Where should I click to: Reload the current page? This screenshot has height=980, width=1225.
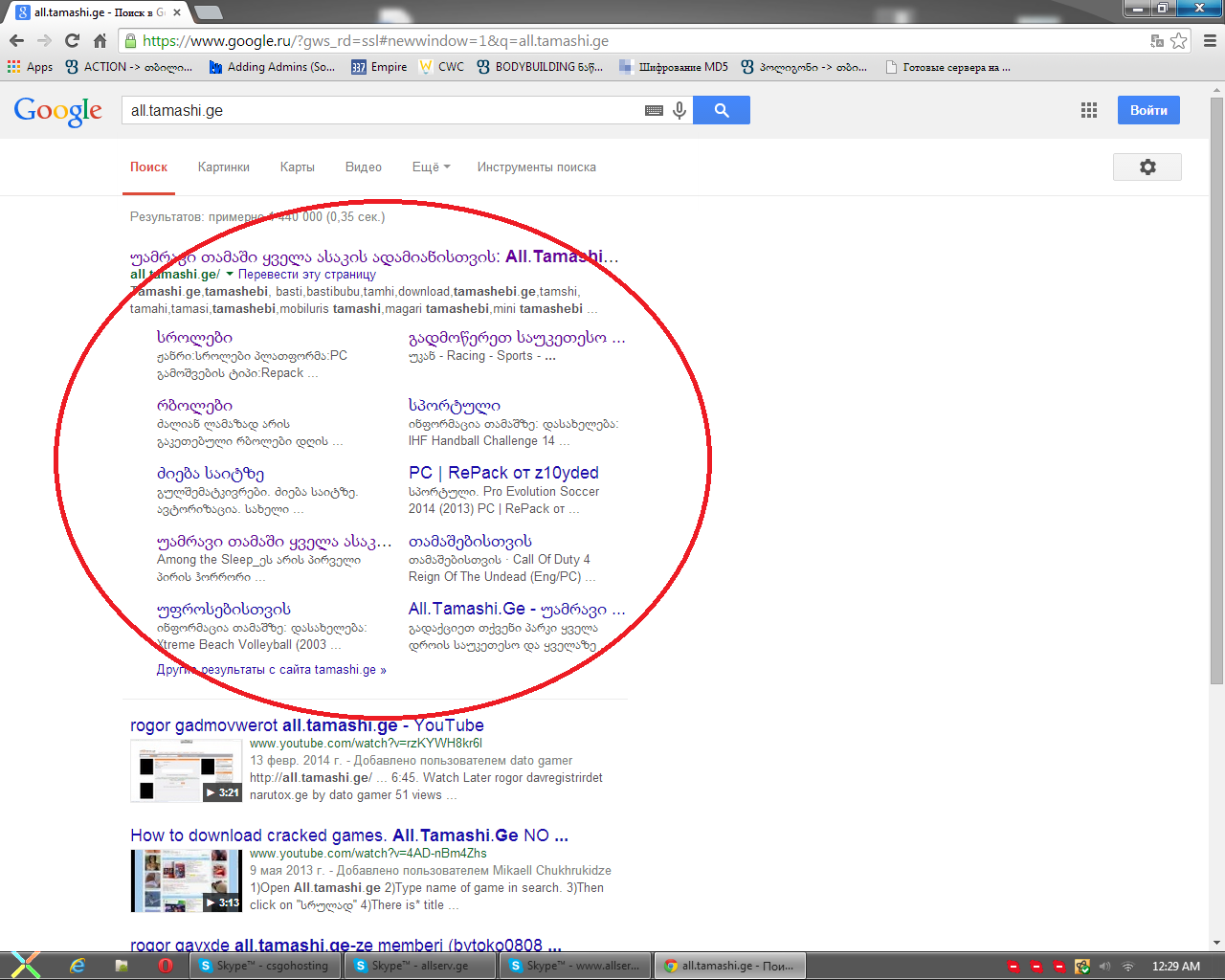click(72, 41)
